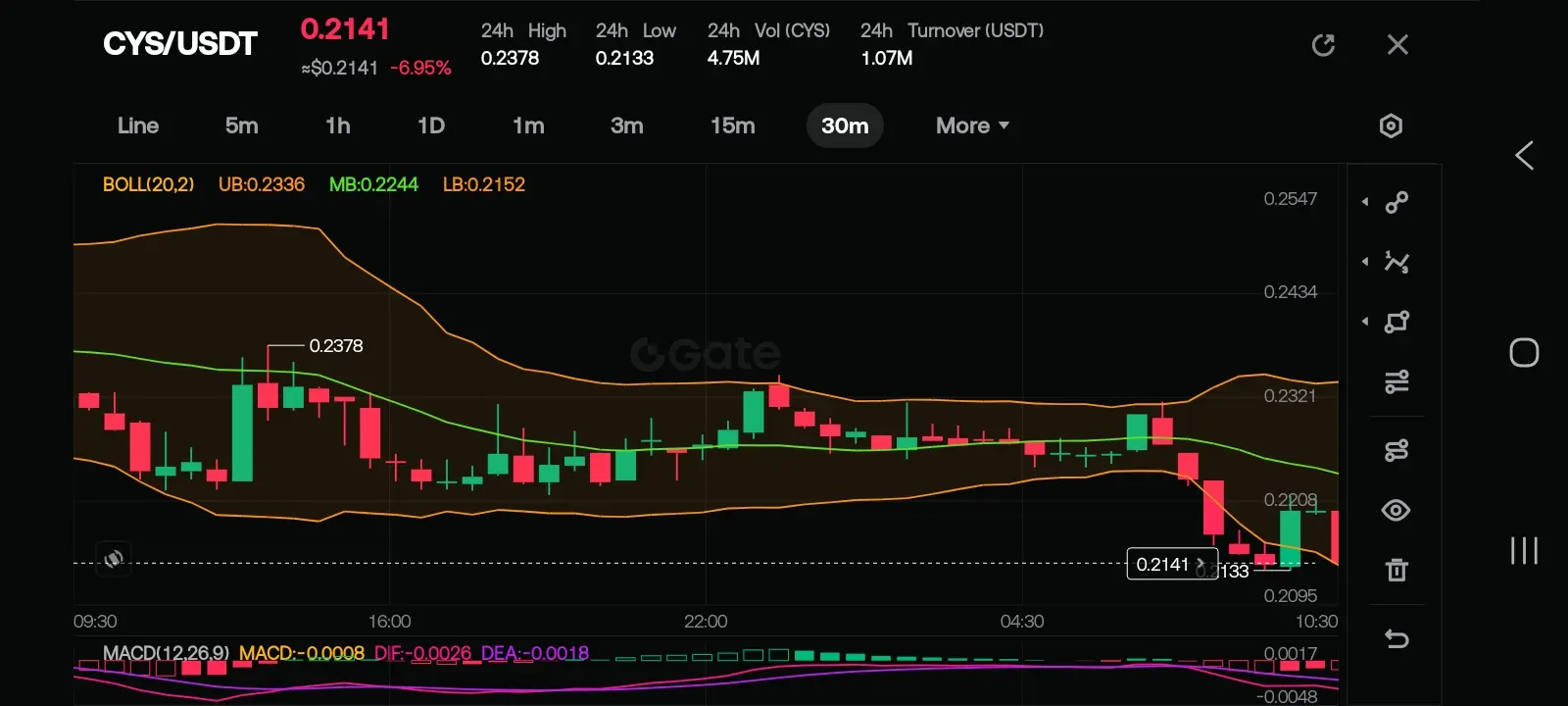1568x706 pixels.
Task: Expand shape tool options arrow
Action: 1365,322
